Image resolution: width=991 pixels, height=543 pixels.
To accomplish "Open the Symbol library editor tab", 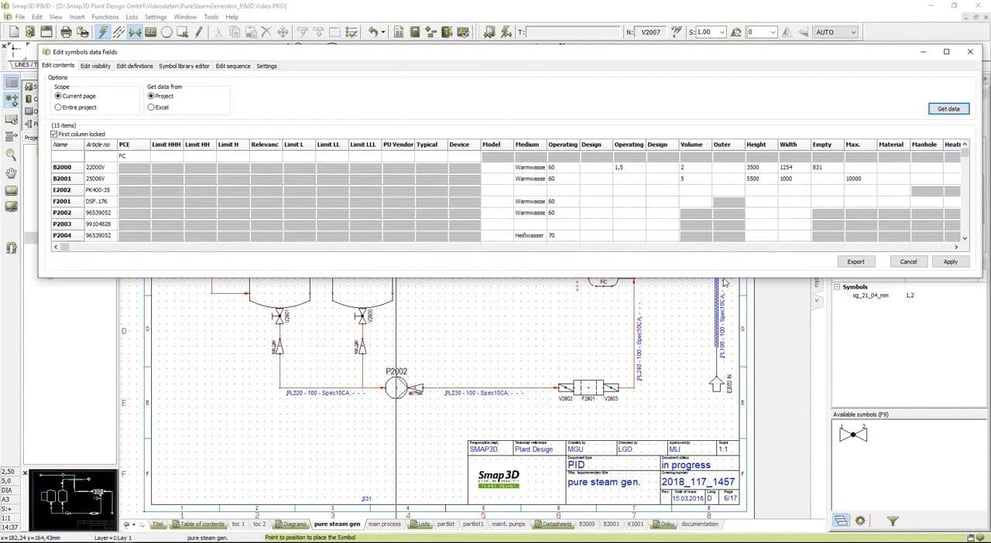I will pyautogui.click(x=184, y=66).
